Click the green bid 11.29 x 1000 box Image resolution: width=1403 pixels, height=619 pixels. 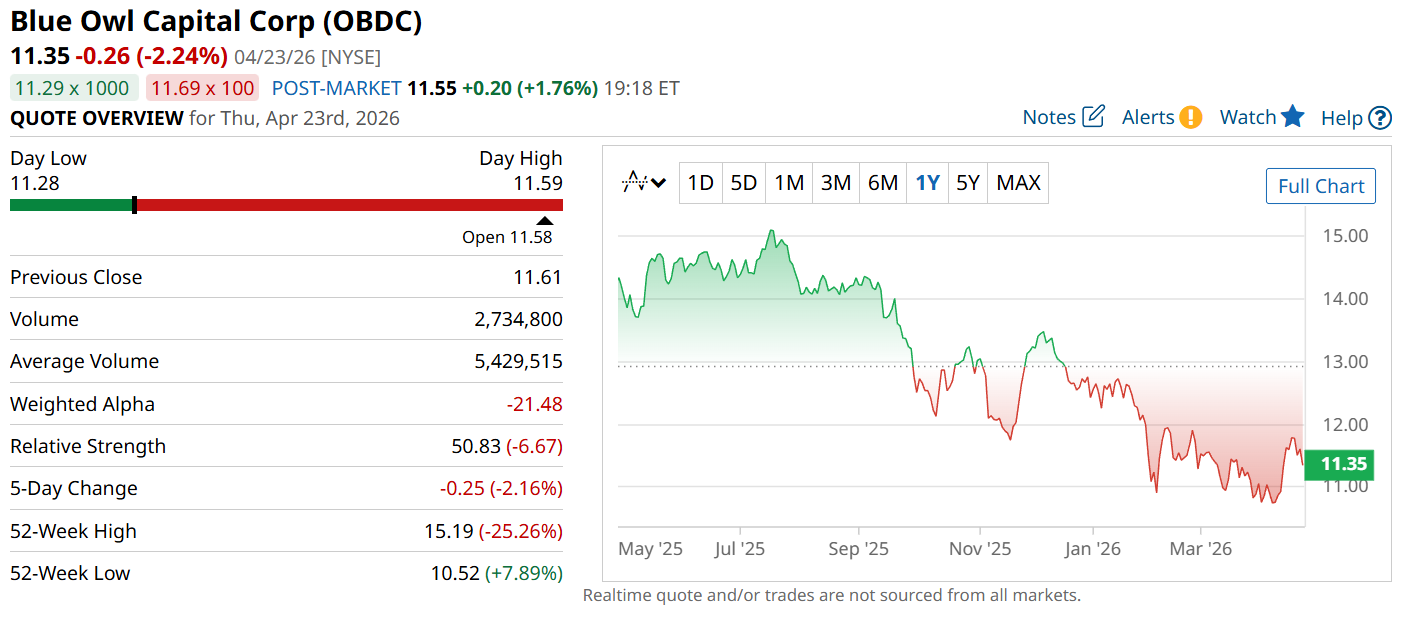(x=74, y=88)
